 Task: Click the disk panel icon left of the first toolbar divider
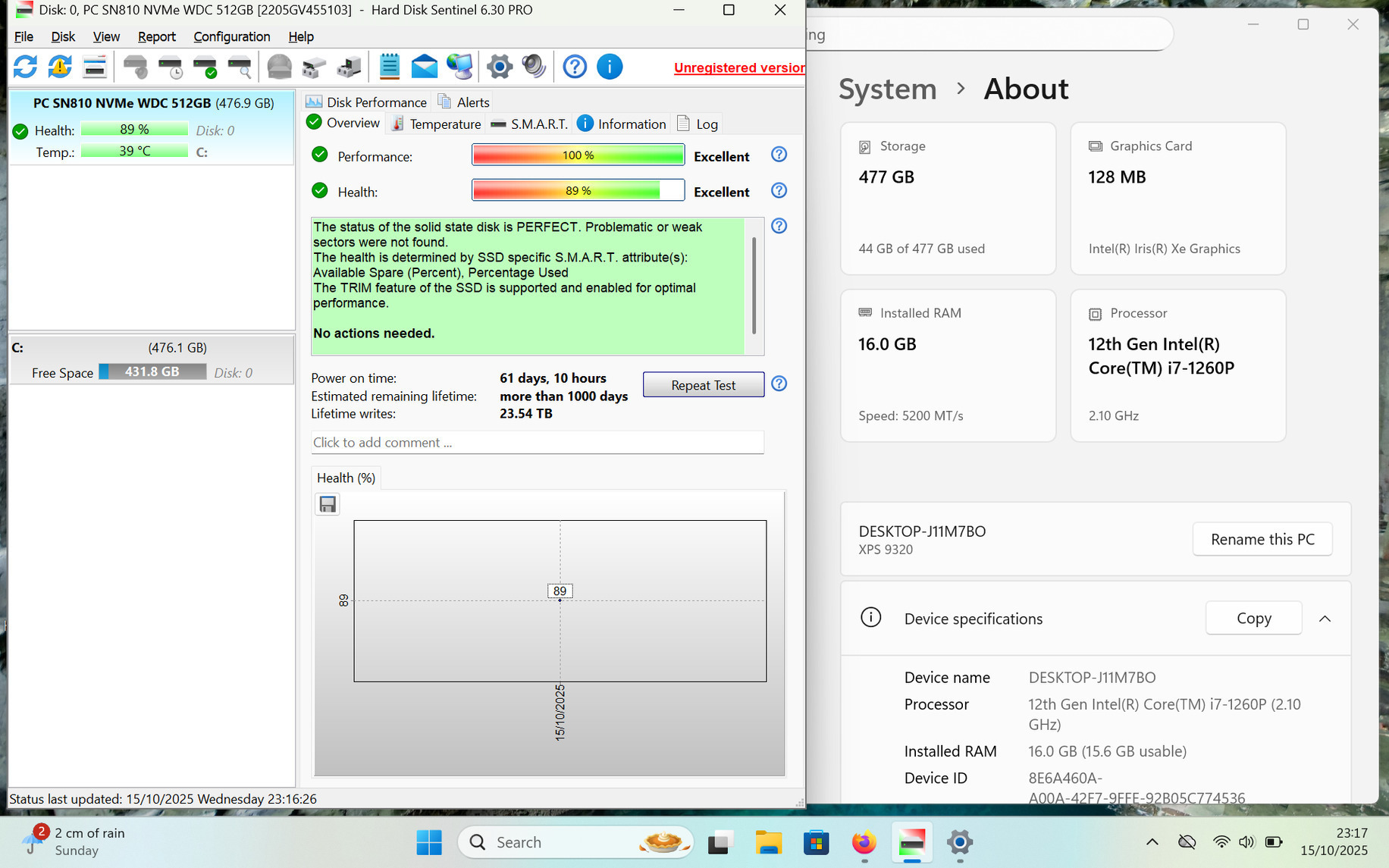coord(95,67)
